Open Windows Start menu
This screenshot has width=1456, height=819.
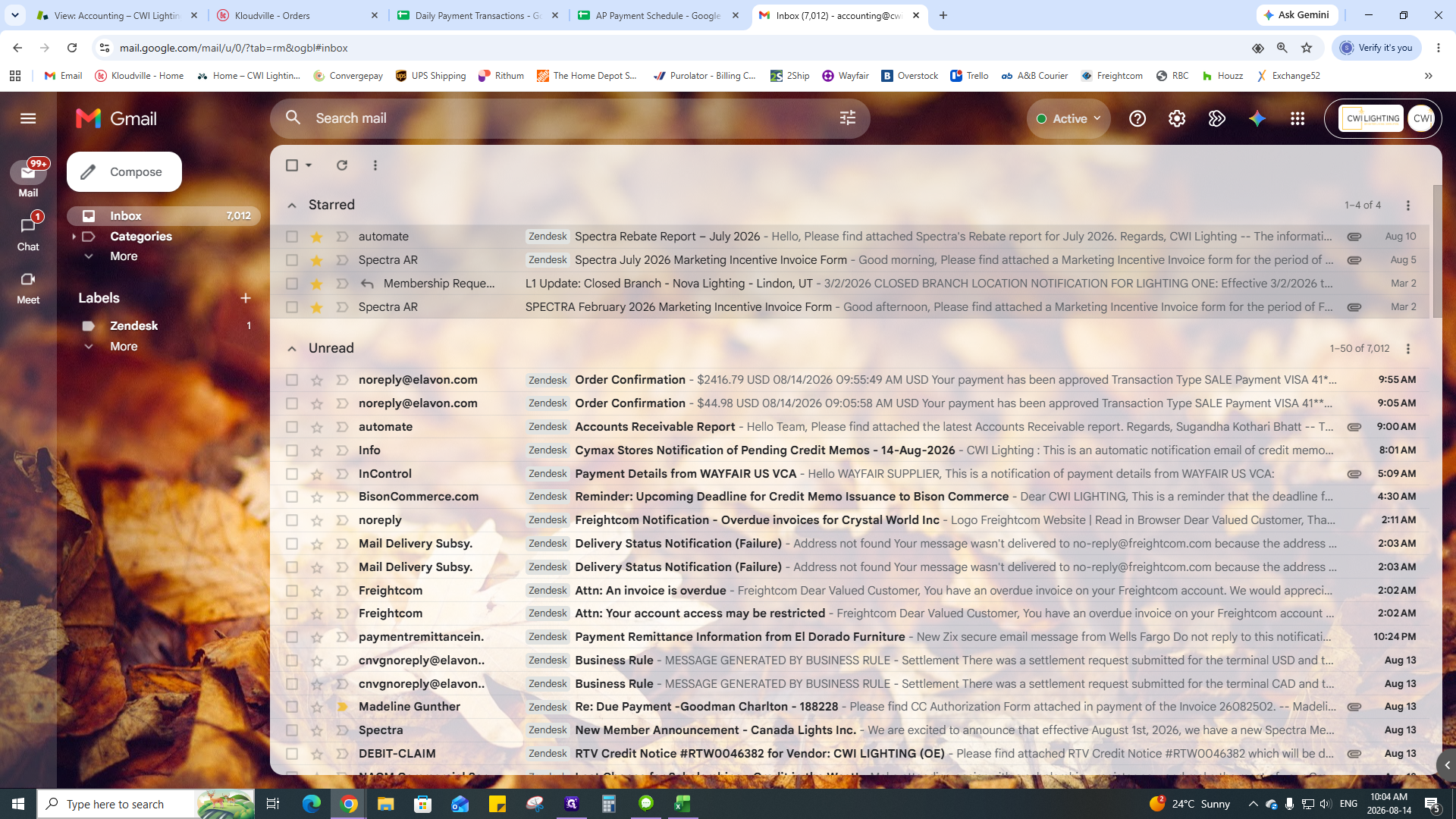point(18,804)
